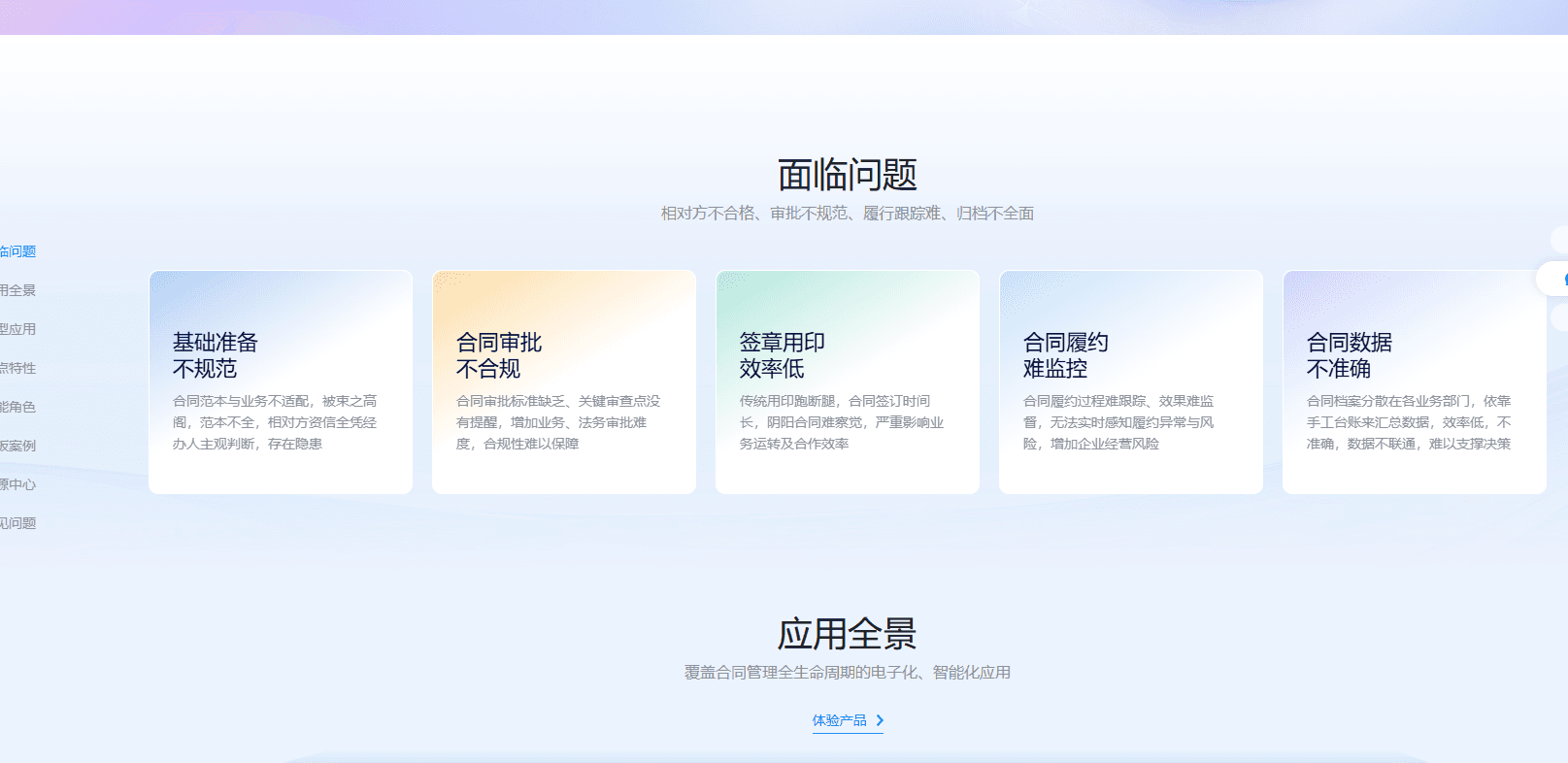This screenshot has height=763, width=1568.
Task: Open the sidebar item ending in 点特性
Action: (x=17, y=368)
